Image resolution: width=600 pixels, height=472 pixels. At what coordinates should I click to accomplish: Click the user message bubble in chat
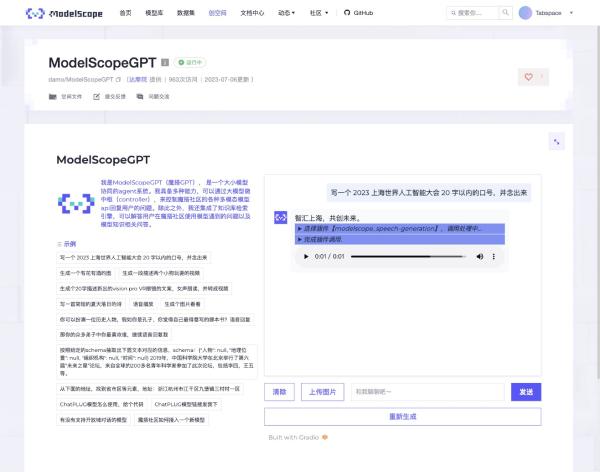click(x=428, y=193)
